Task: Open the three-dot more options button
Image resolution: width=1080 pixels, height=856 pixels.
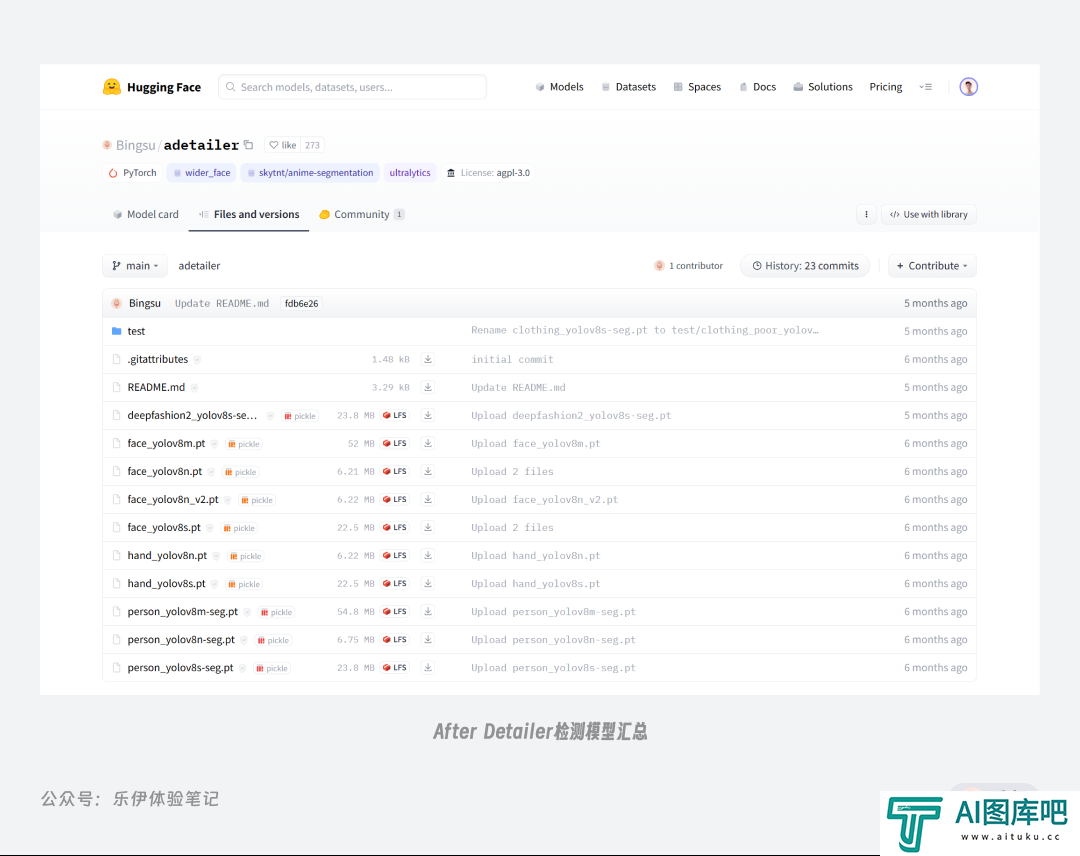Action: click(x=866, y=214)
